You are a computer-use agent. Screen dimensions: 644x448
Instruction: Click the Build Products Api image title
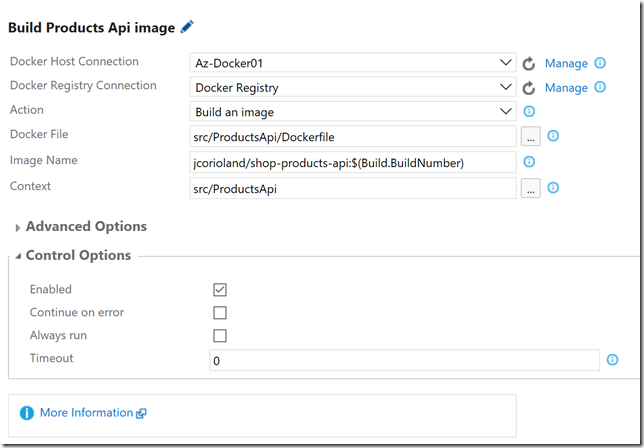pos(92,28)
